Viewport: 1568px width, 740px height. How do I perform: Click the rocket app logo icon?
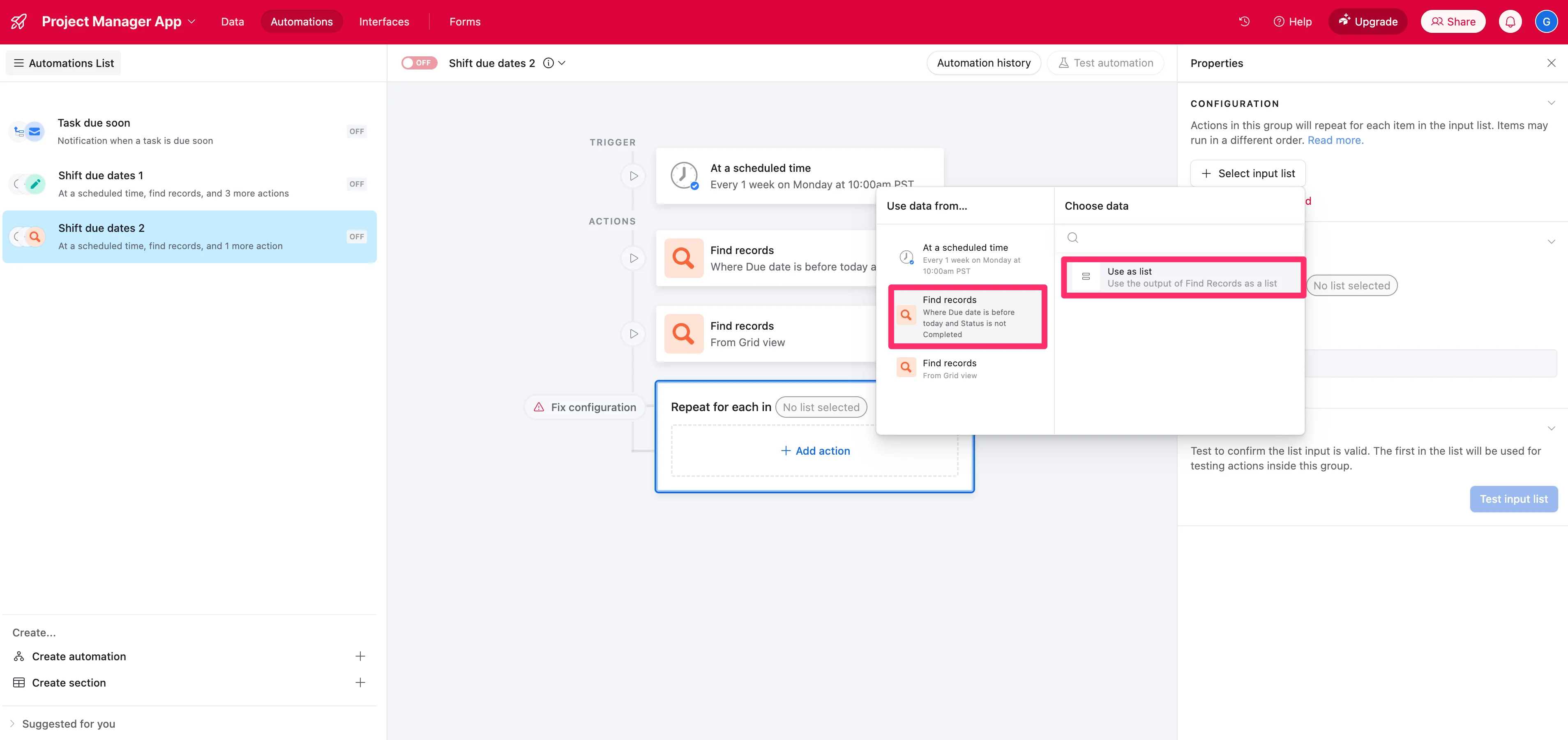click(x=19, y=21)
